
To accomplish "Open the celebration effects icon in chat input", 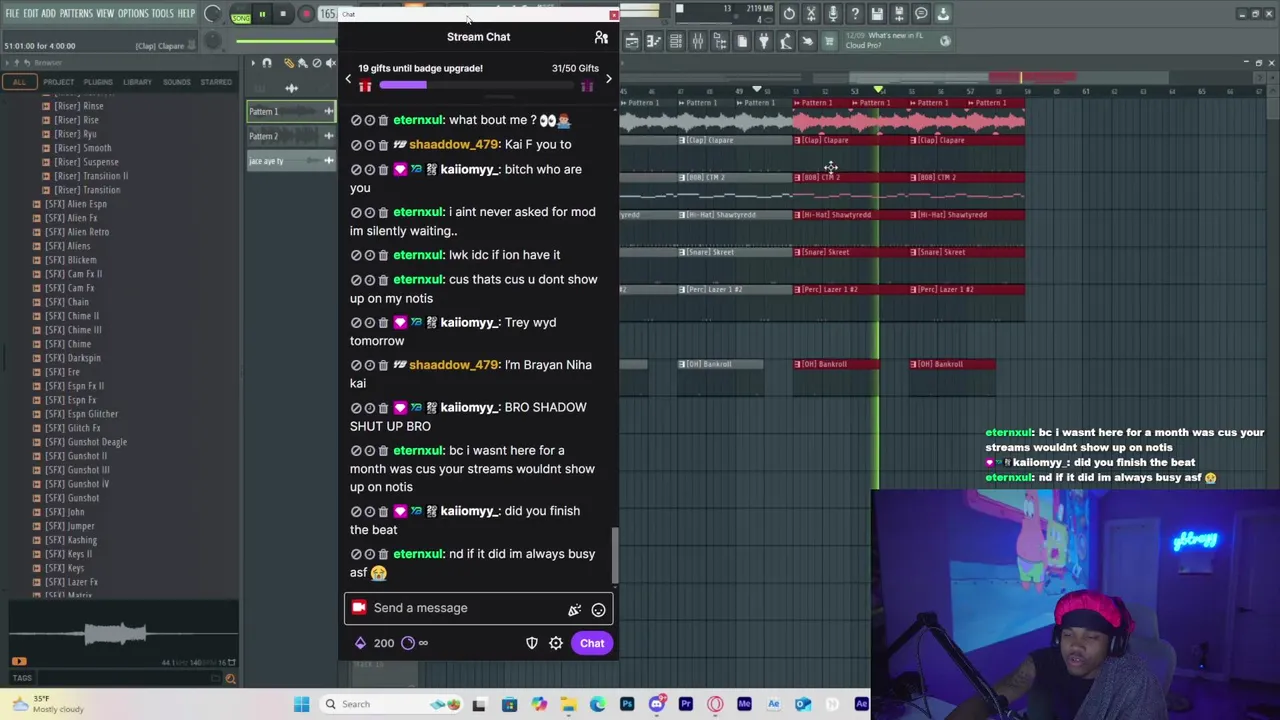I will point(574,609).
